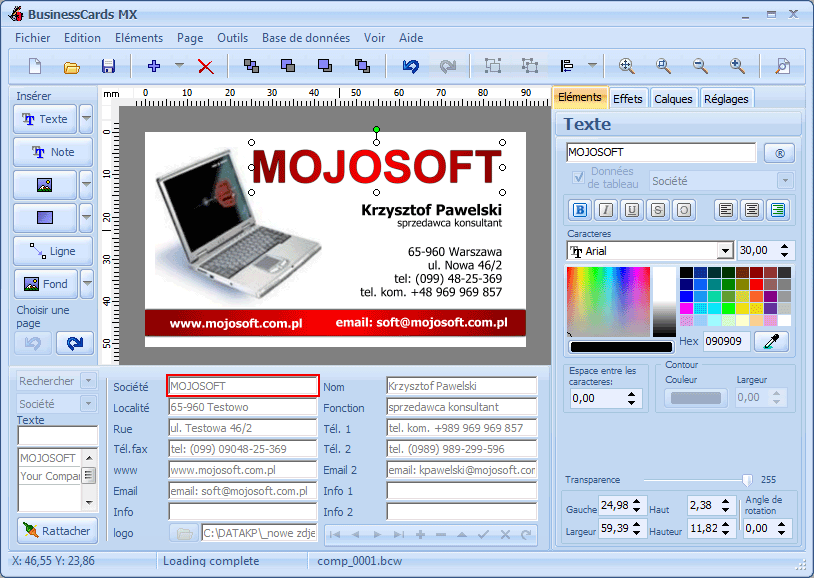This screenshot has height=578, width=814.
Task: Switch to the Effets tab
Action: (628, 99)
